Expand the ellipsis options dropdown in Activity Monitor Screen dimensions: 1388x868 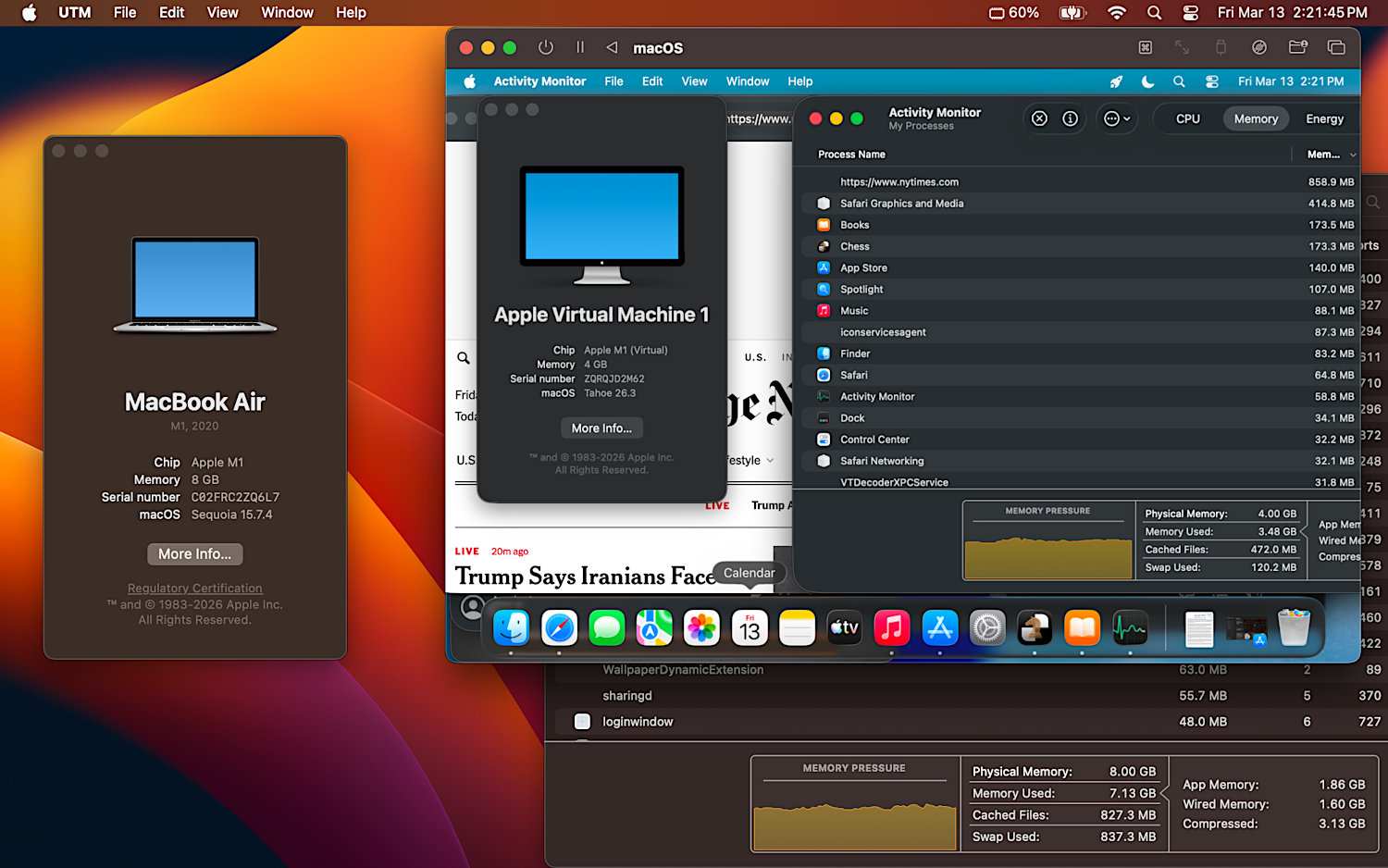(1118, 118)
